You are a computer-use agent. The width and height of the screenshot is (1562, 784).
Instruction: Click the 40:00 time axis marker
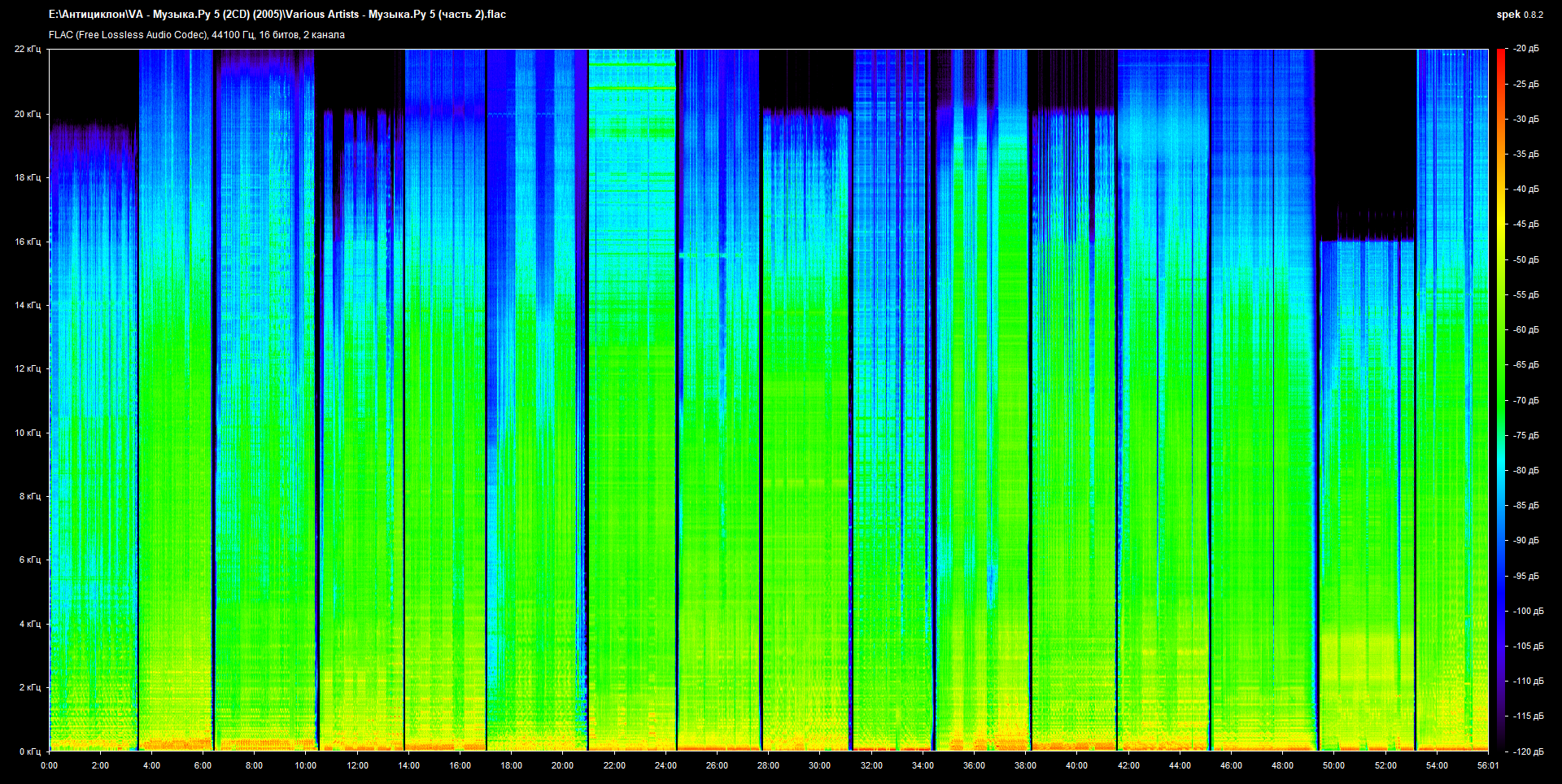tap(1076, 765)
